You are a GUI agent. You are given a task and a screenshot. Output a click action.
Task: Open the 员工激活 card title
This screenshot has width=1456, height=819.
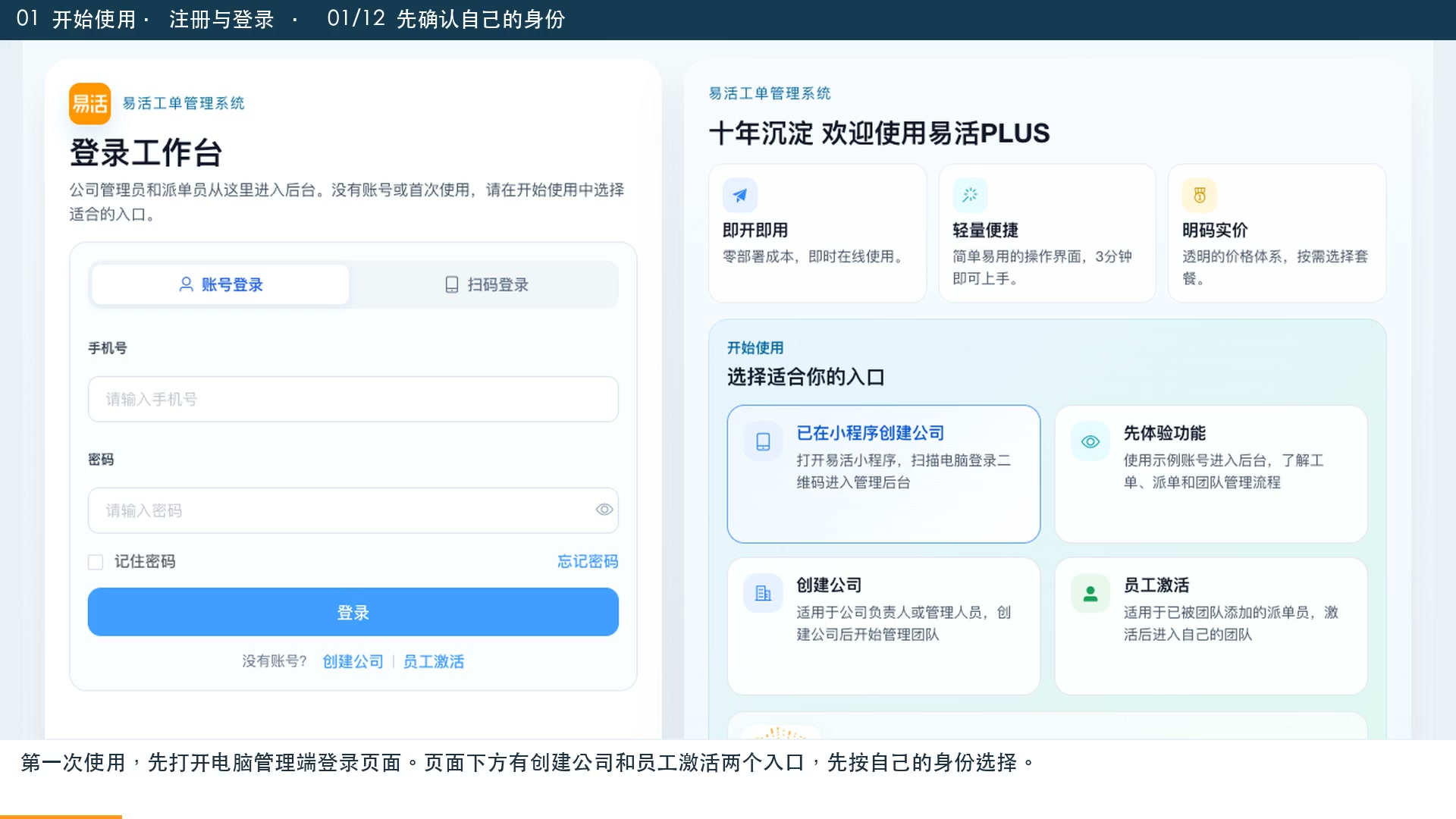[1156, 585]
